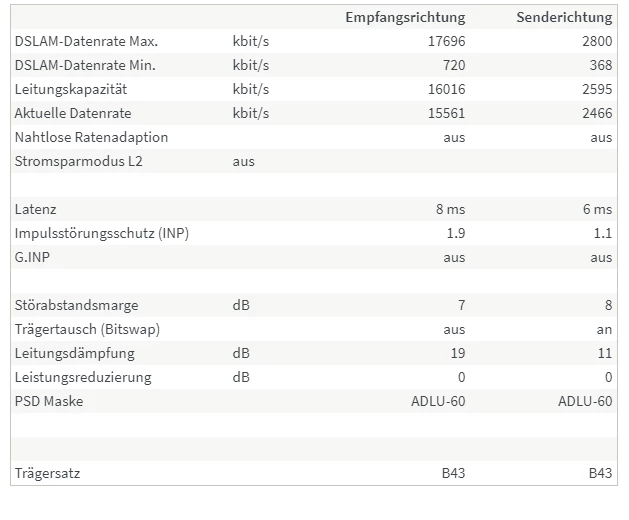This screenshot has width=629, height=520.
Task: Click the Empfangsrichtung column header
Action: (x=405, y=18)
